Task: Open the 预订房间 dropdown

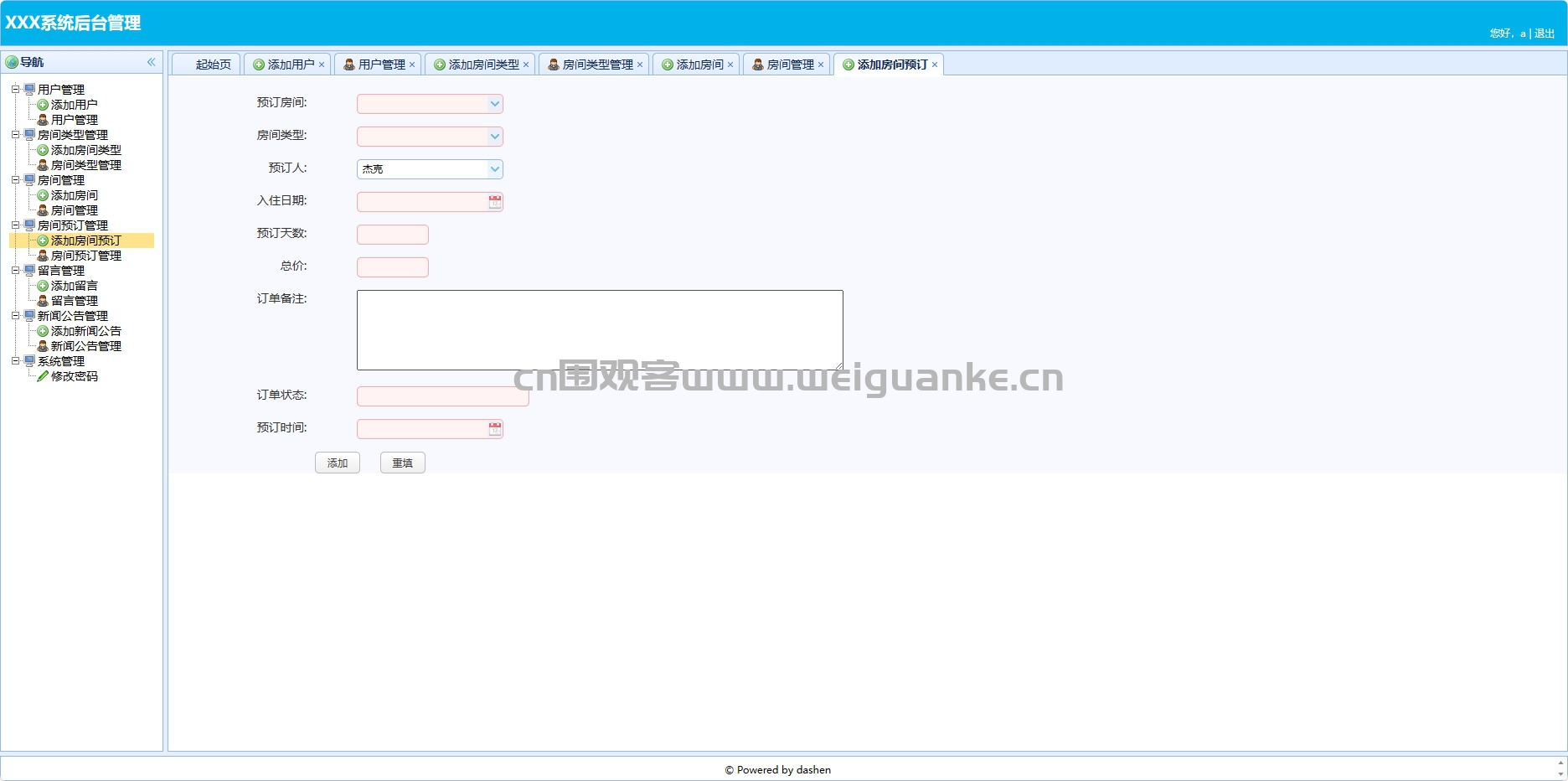Action: point(495,104)
